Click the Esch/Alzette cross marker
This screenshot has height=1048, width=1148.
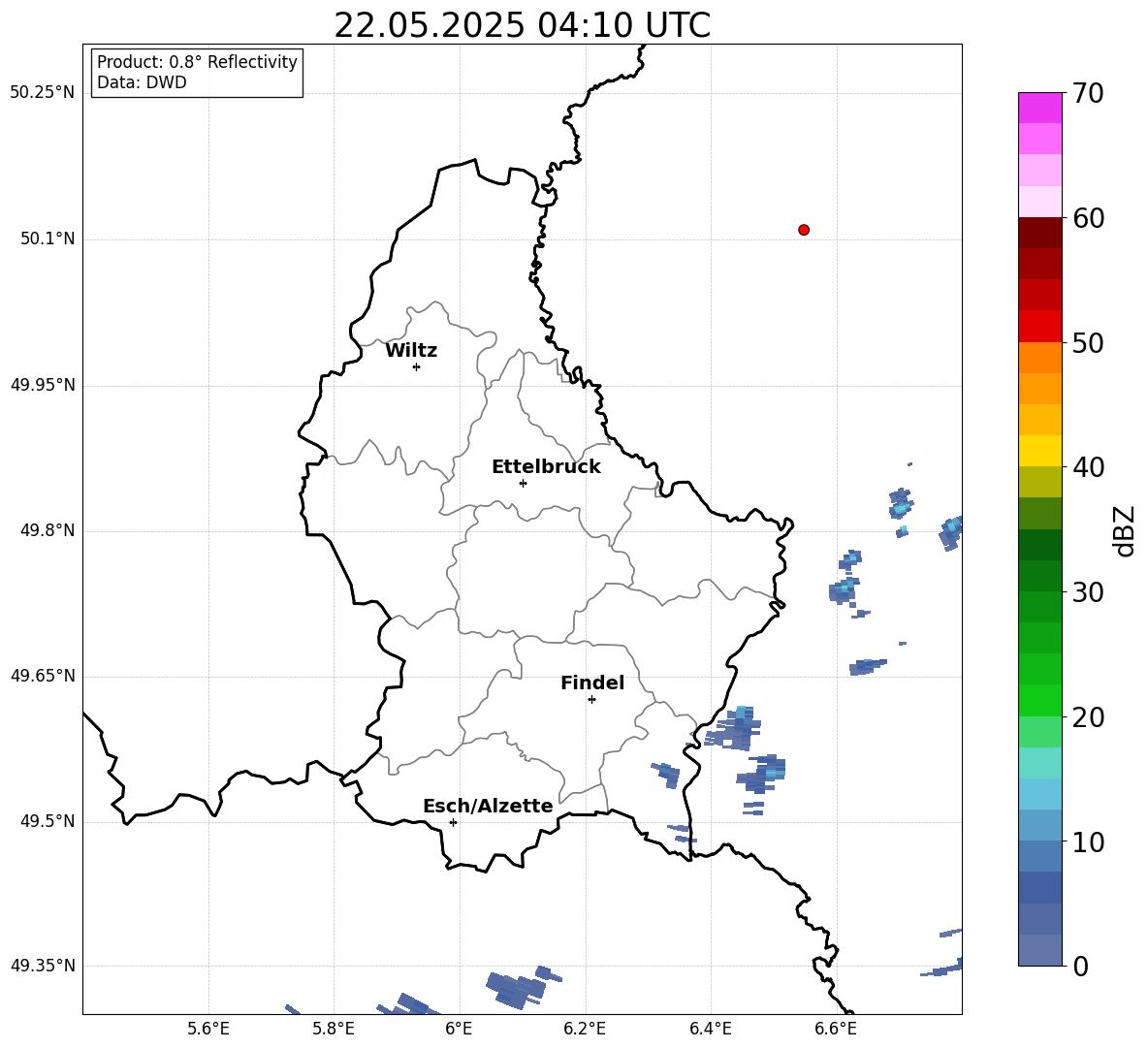tap(453, 822)
